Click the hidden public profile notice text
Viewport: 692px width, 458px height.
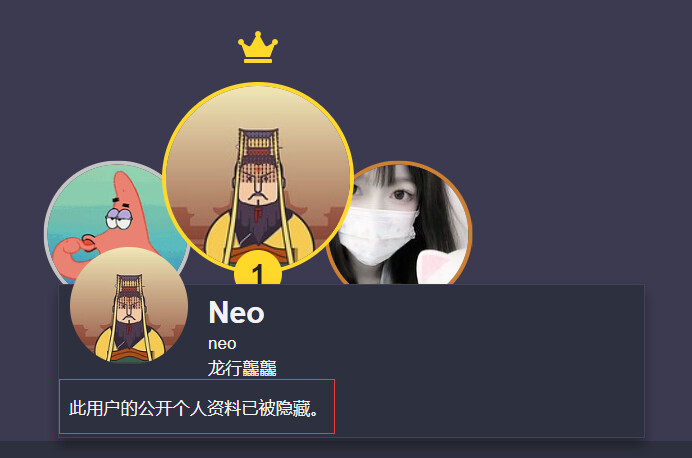193,408
